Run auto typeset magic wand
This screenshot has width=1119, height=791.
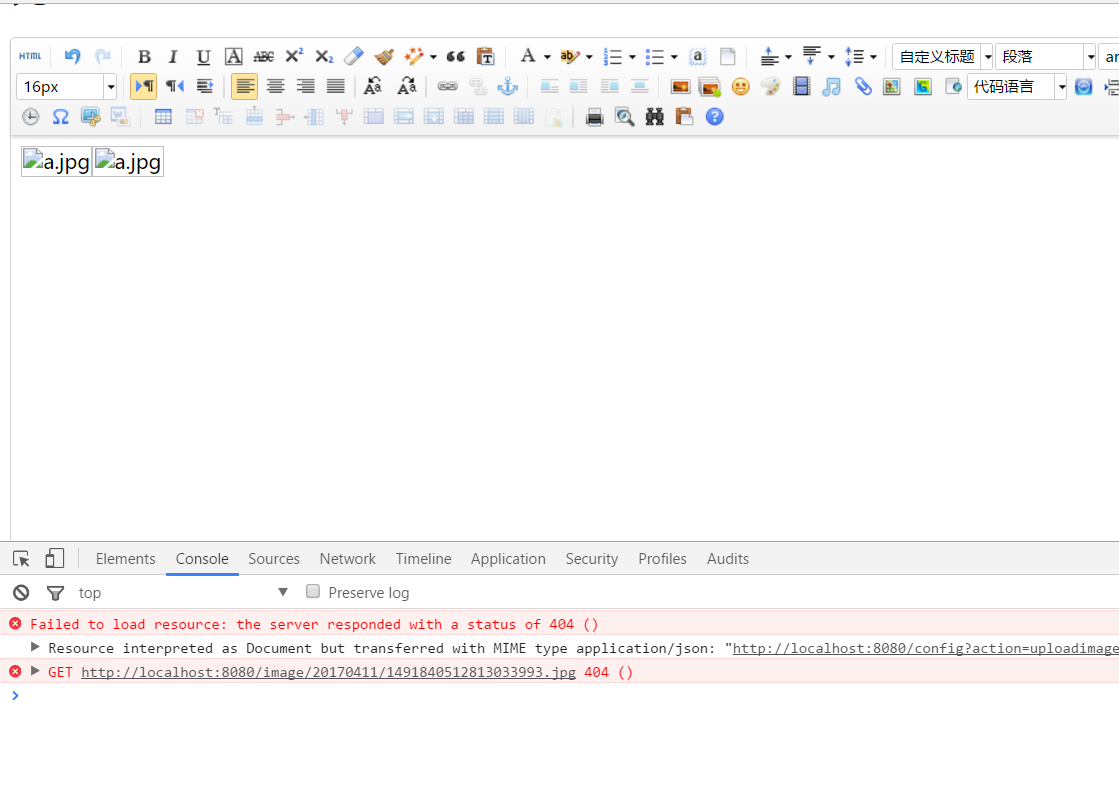[414, 56]
